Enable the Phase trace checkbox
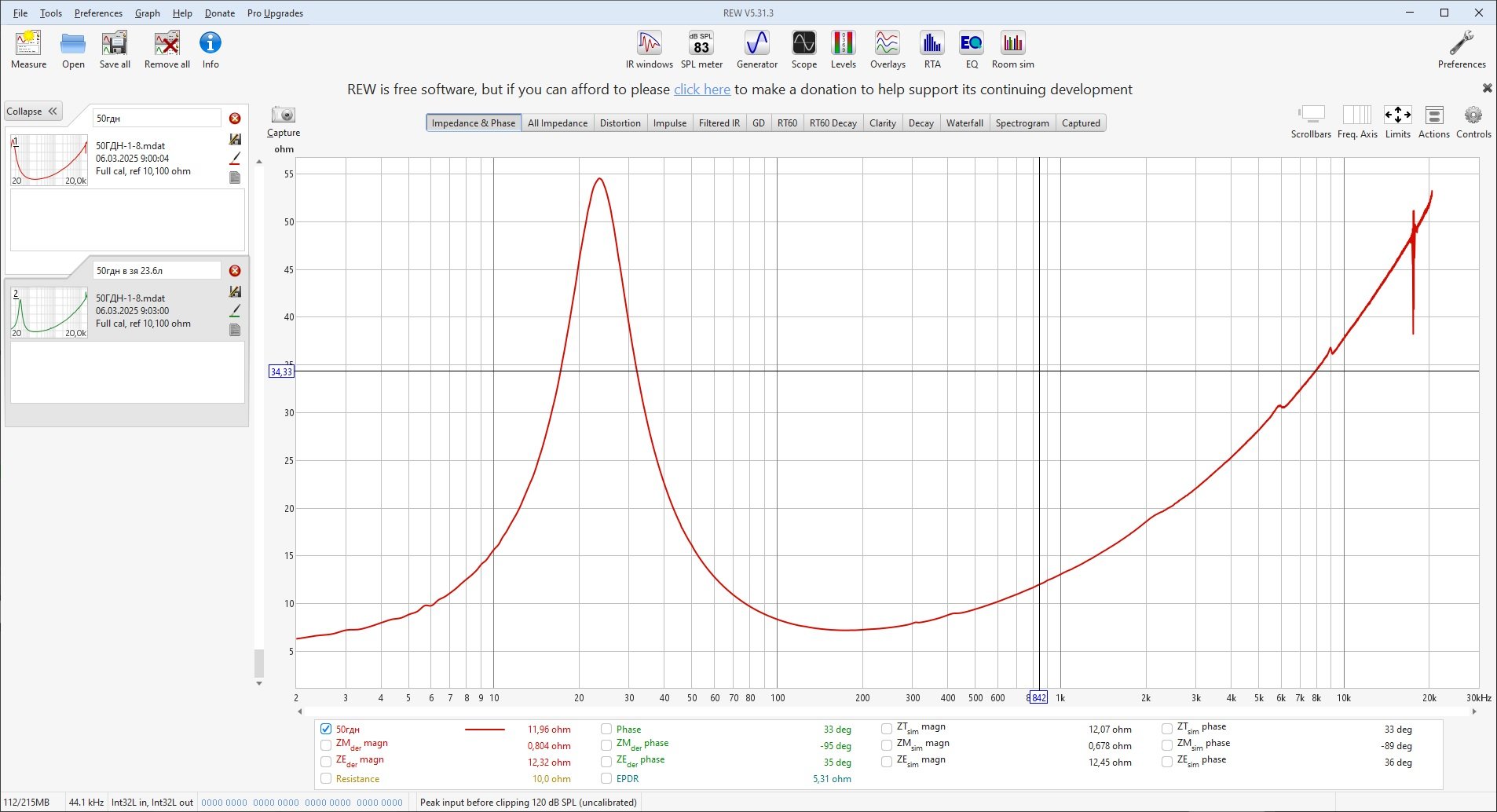The width and height of the screenshot is (1497, 812). (x=606, y=729)
